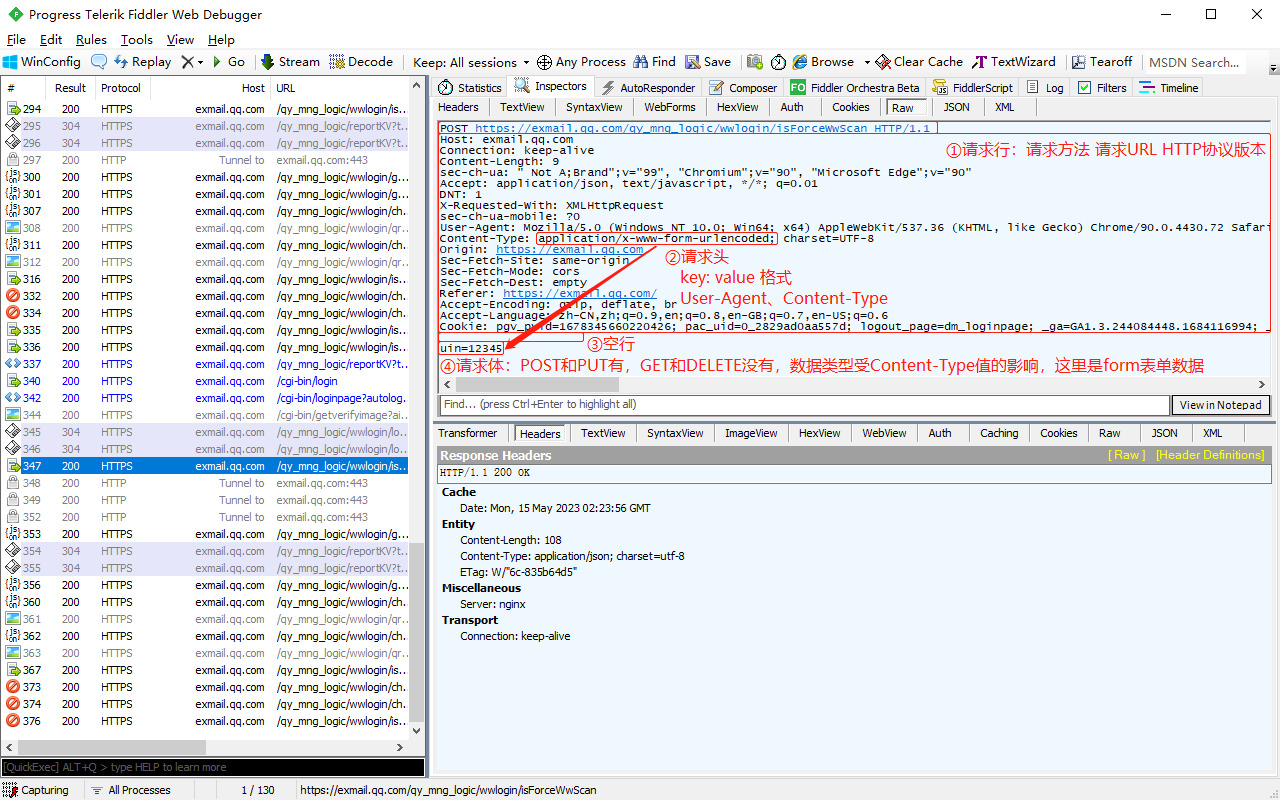Click the timer stopwatch icon
Screen dimensions: 1280x800
pyautogui.click(x=778, y=62)
